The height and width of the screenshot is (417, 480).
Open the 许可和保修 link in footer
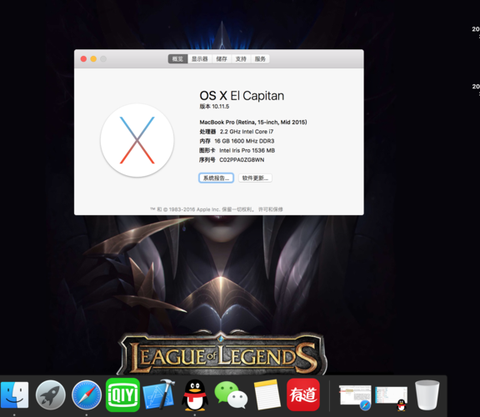click(271, 209)
